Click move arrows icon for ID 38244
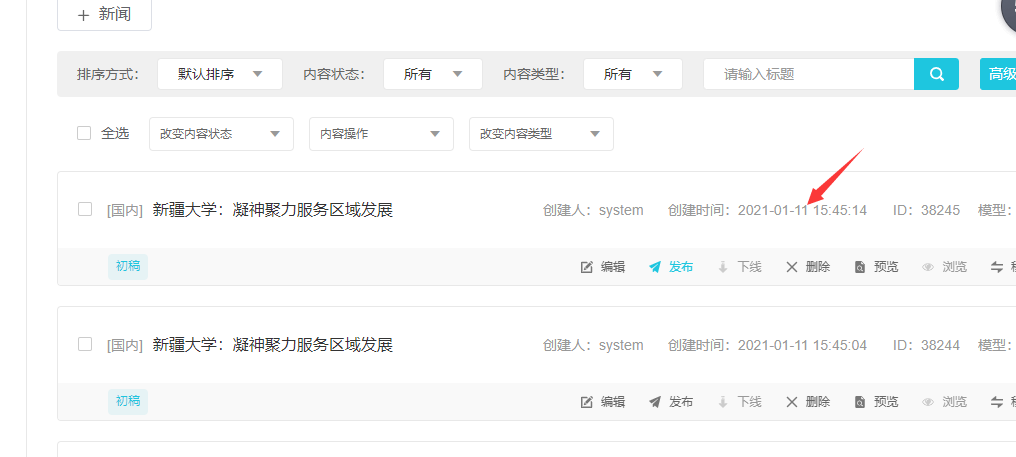1016x457 pixels. [997, 403]
